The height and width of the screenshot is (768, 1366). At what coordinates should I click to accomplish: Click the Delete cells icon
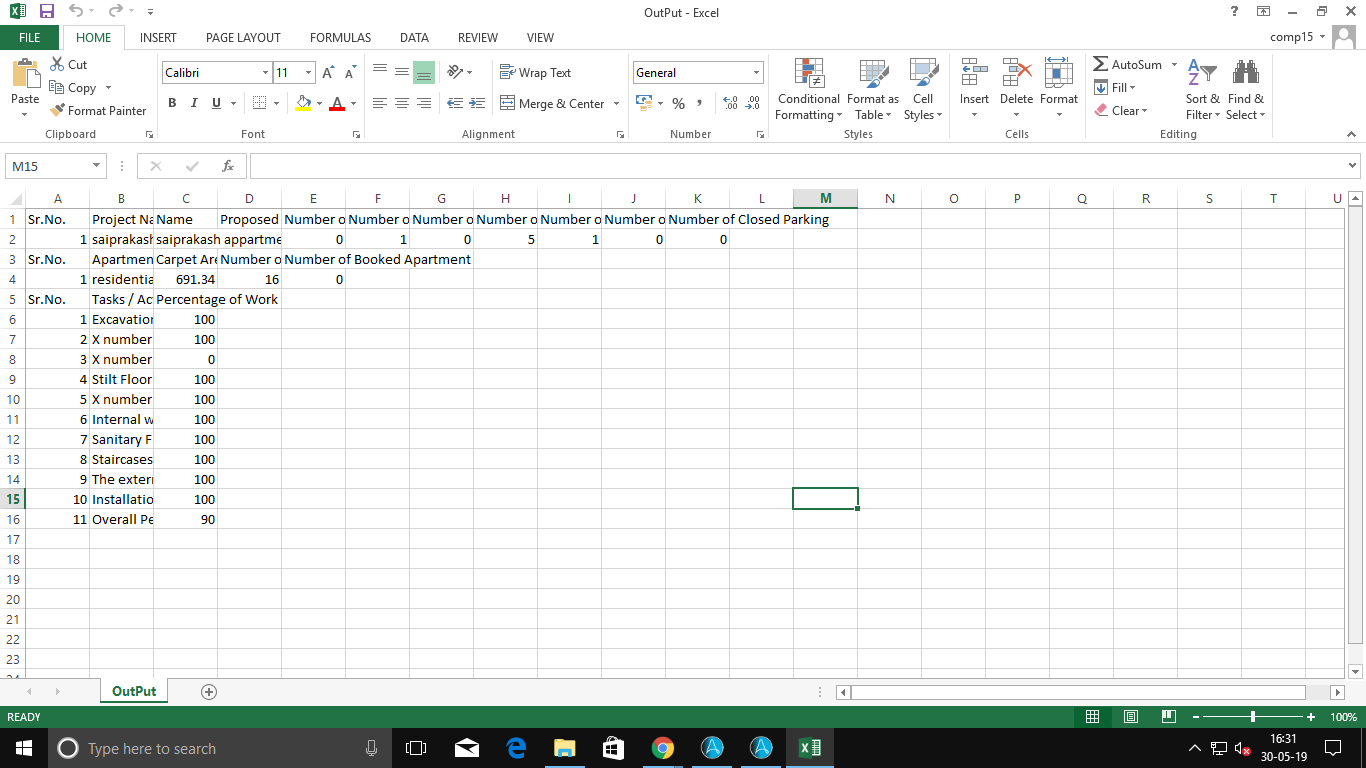tap(1016, 73)
